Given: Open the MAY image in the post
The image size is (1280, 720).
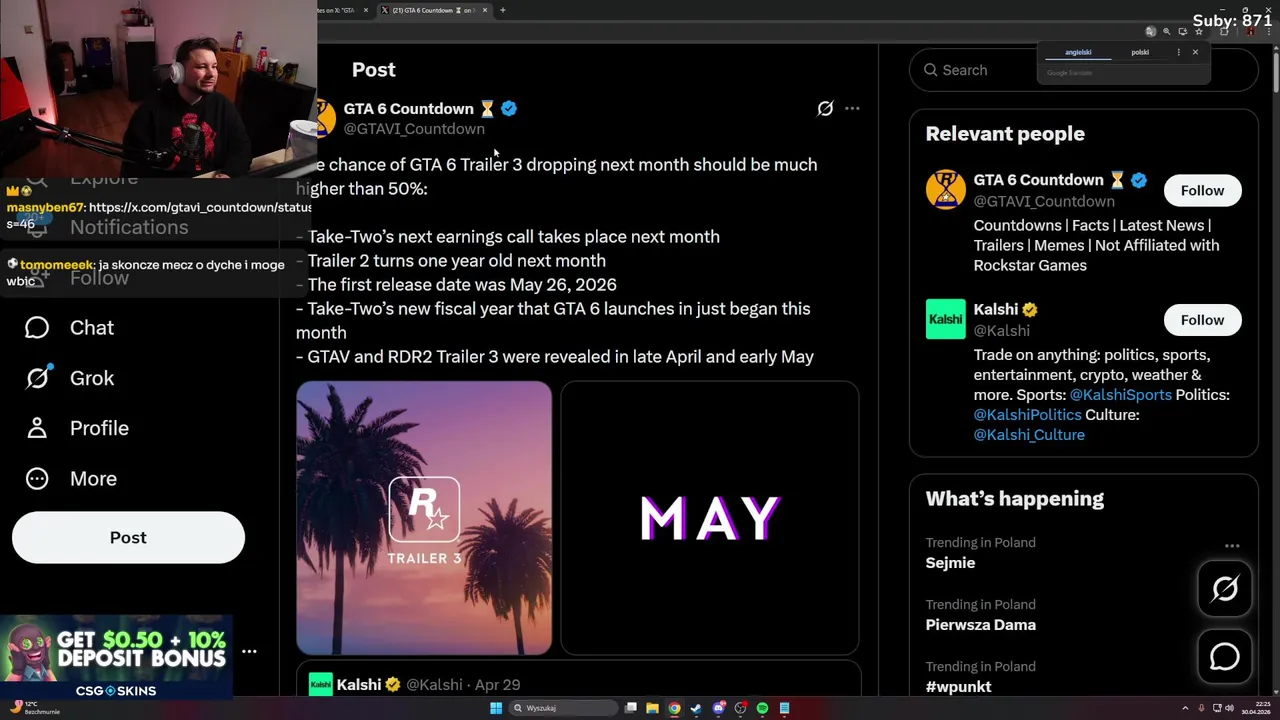Looking at the screenshot, I should (x=709, y=518).
